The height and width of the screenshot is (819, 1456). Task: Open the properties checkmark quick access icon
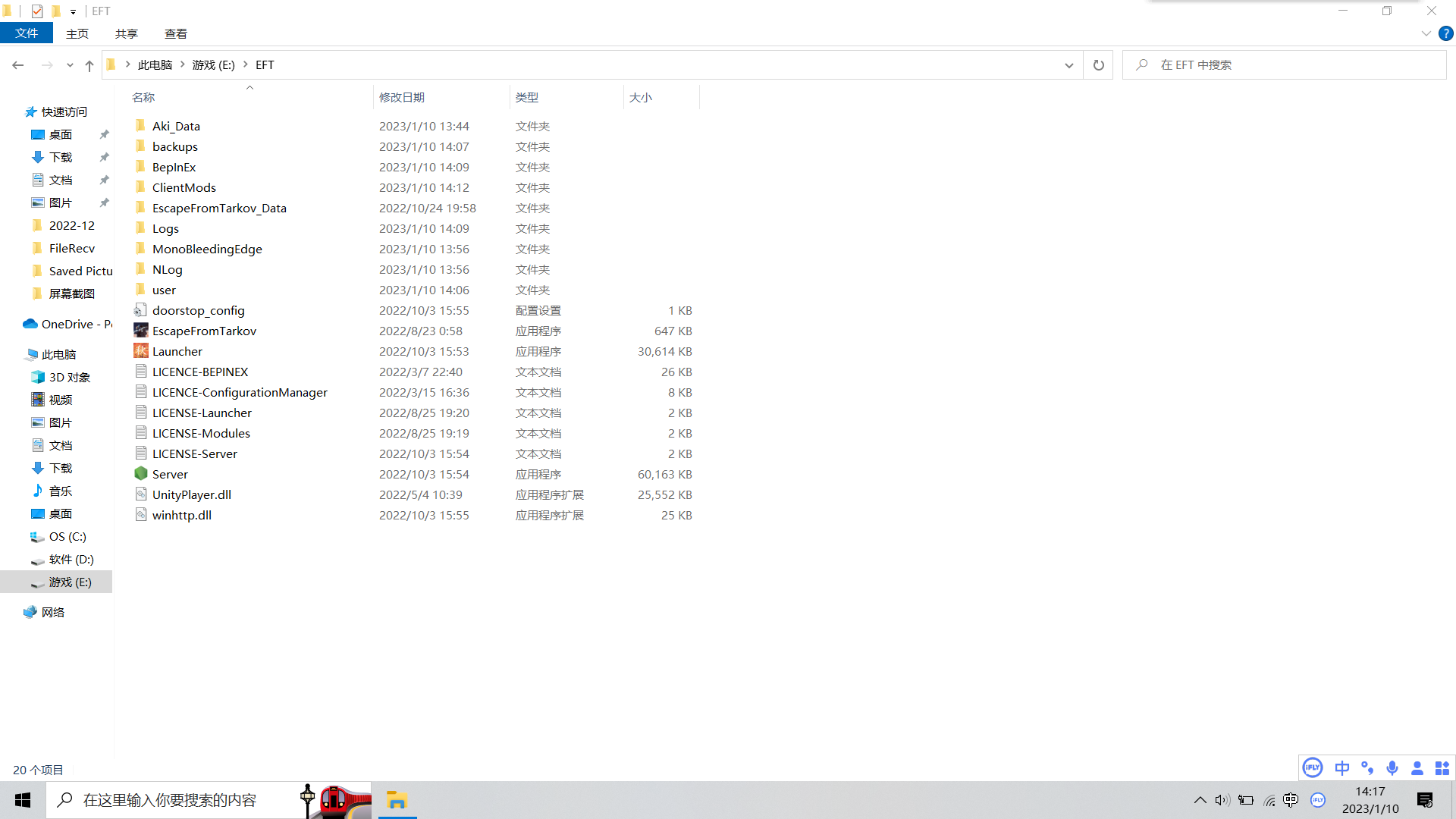pyautogui.click(x=37, y=11)
